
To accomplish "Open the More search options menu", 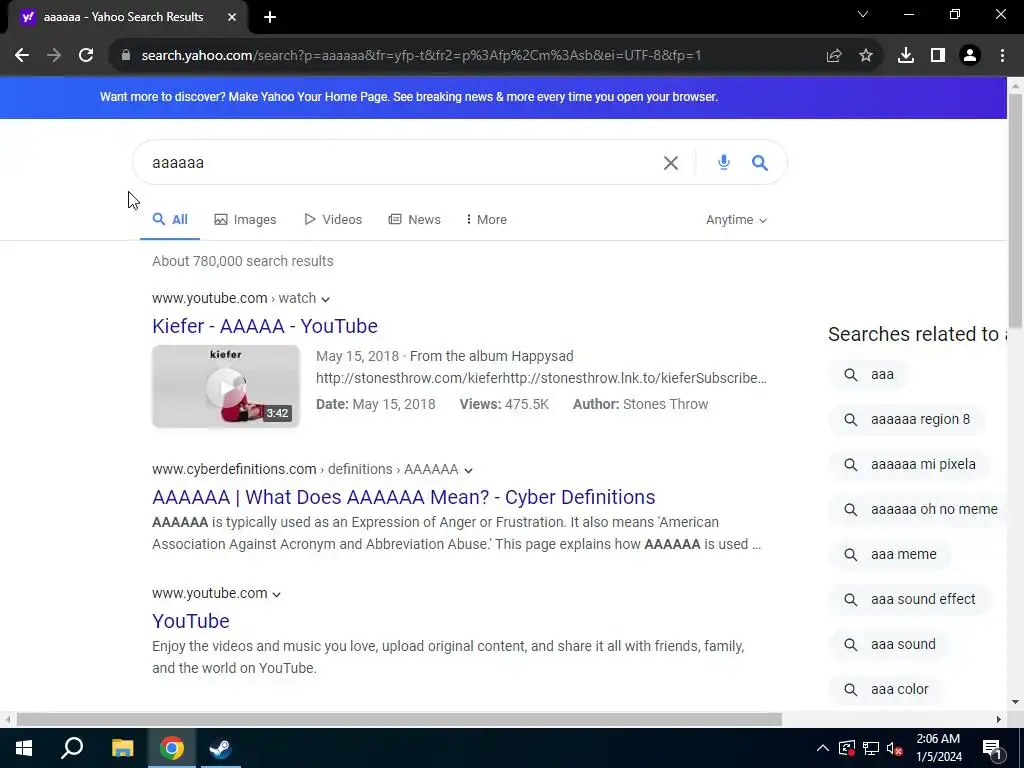I will point(487,219).
